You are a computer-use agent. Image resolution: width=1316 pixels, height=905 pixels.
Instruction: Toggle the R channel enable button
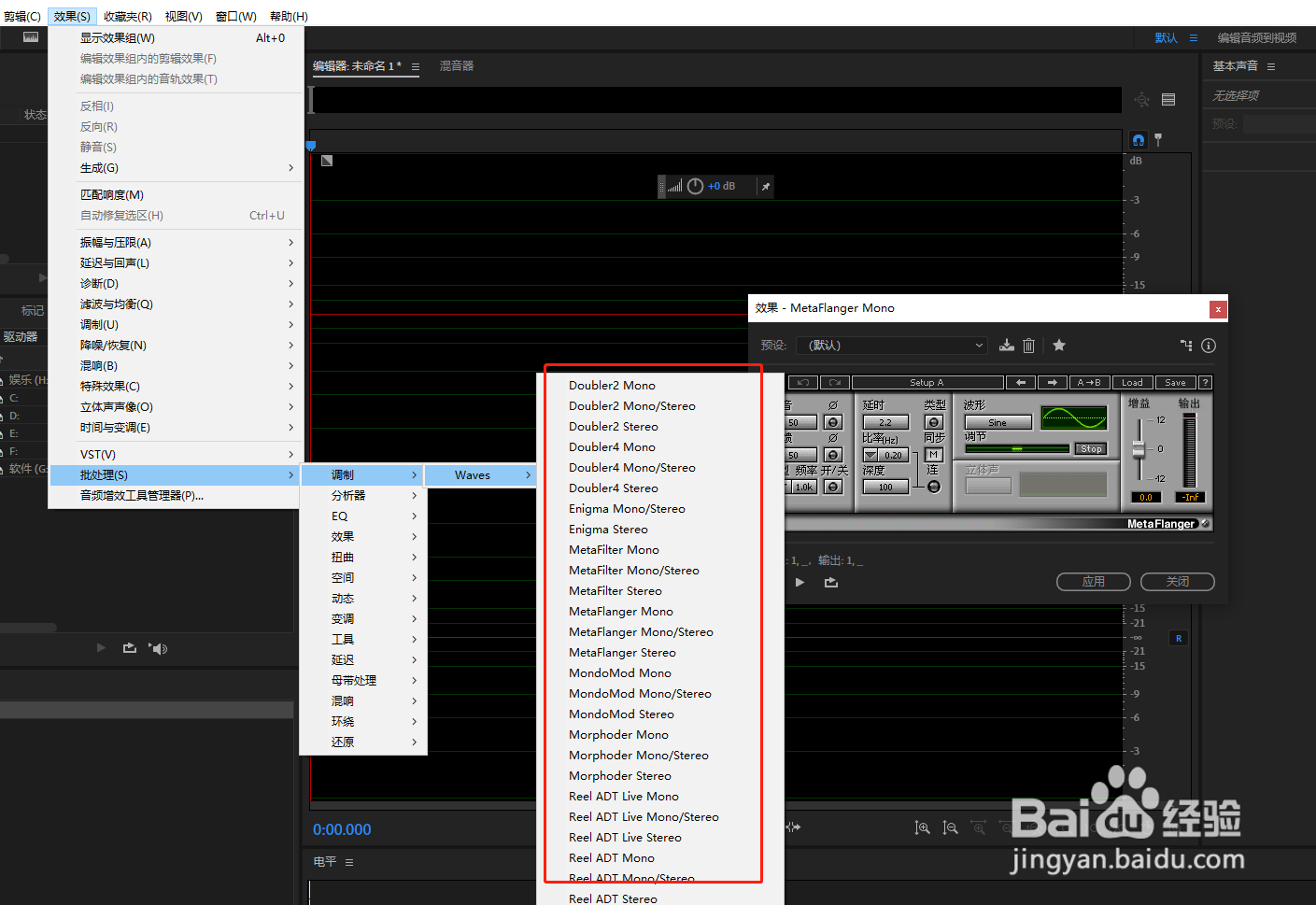pyautogui.click(x=1179, y=639)
